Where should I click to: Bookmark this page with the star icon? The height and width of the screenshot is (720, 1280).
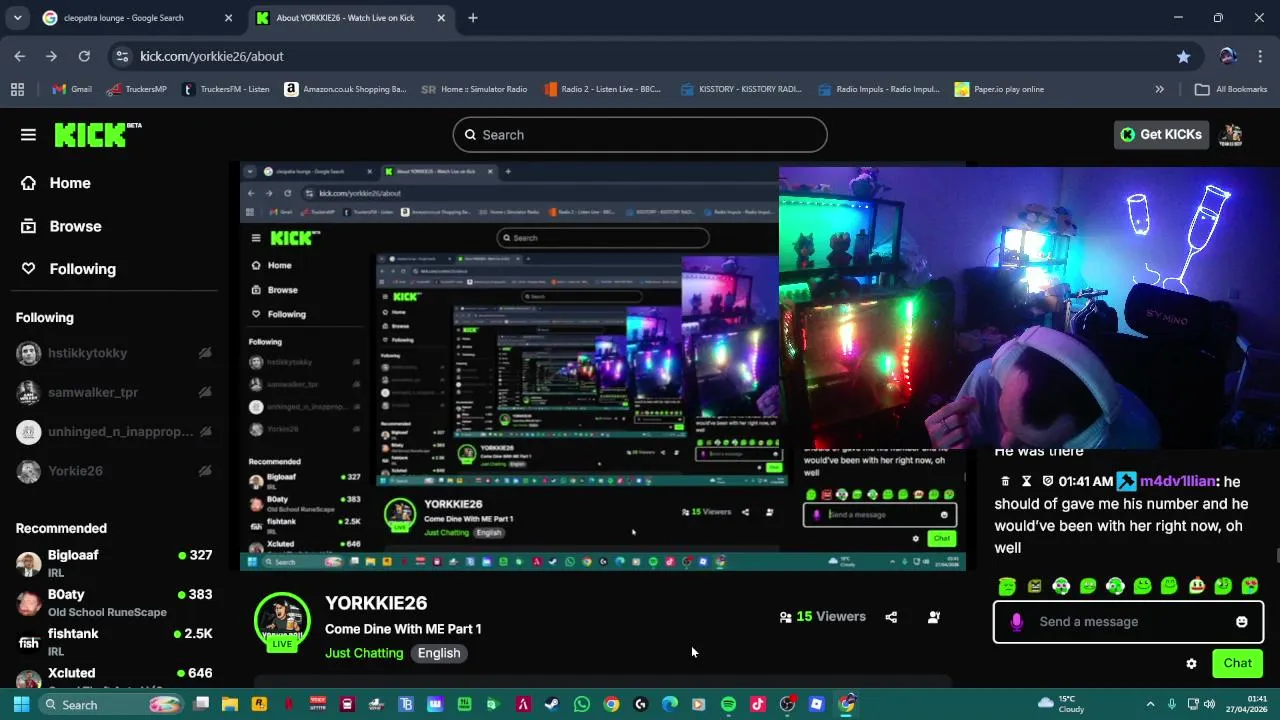(x=1183, y=56)
